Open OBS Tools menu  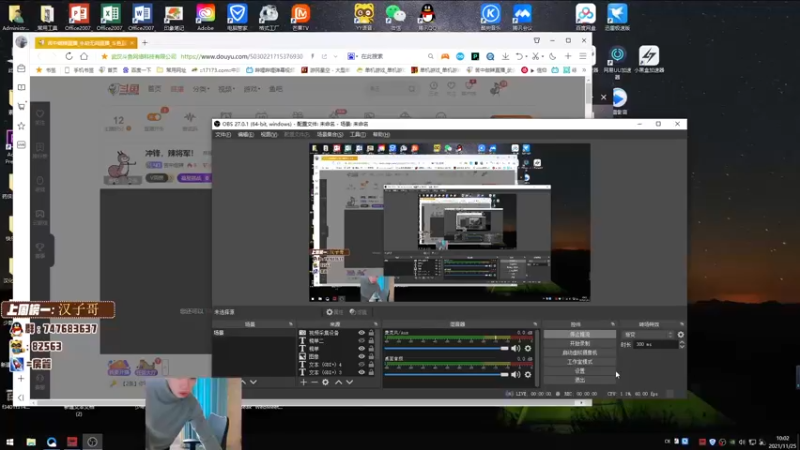358,135
